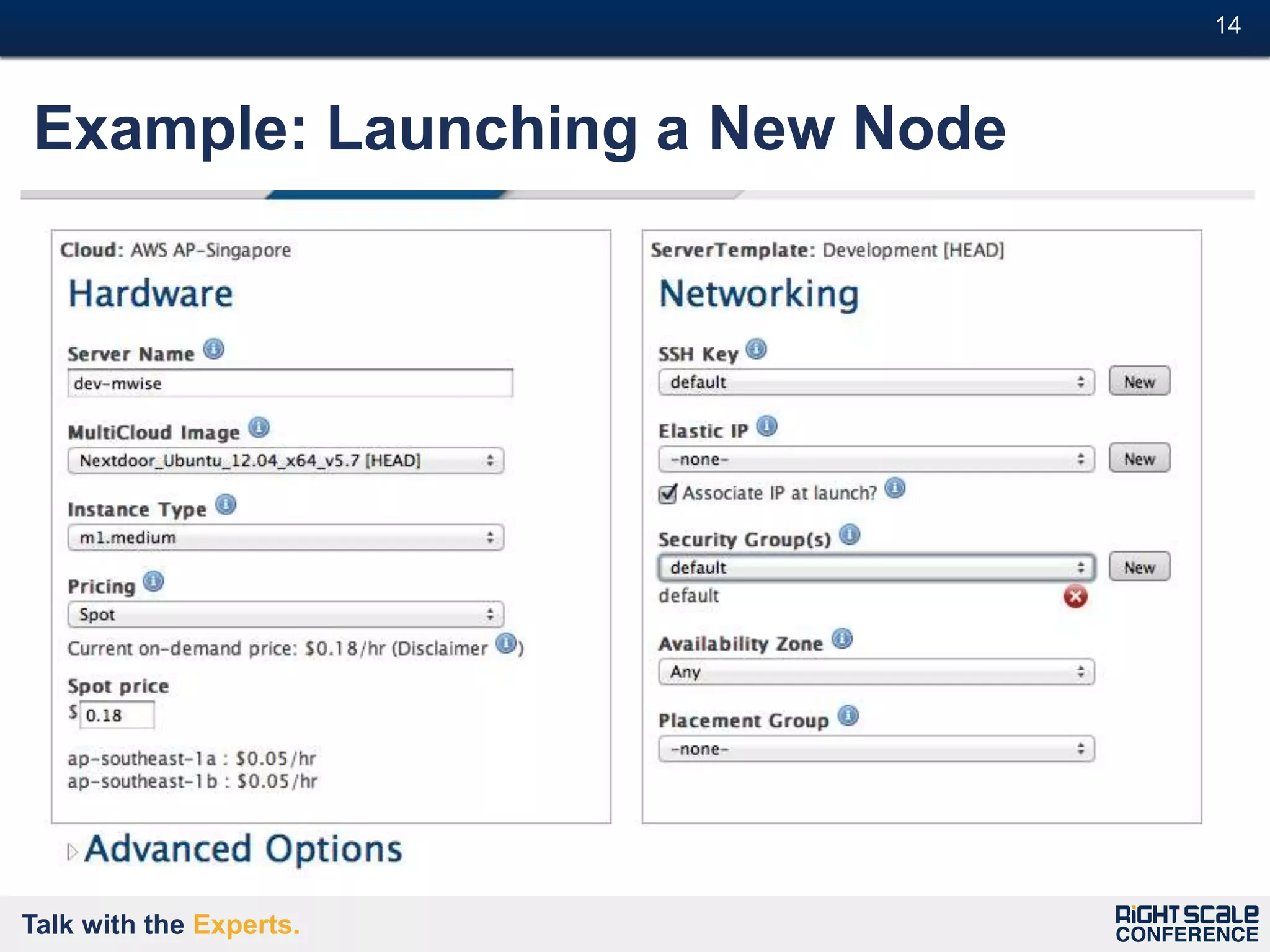Click the Server Name field dev-mwise
Screen dimensions: 1270x952
click(290, 383)
